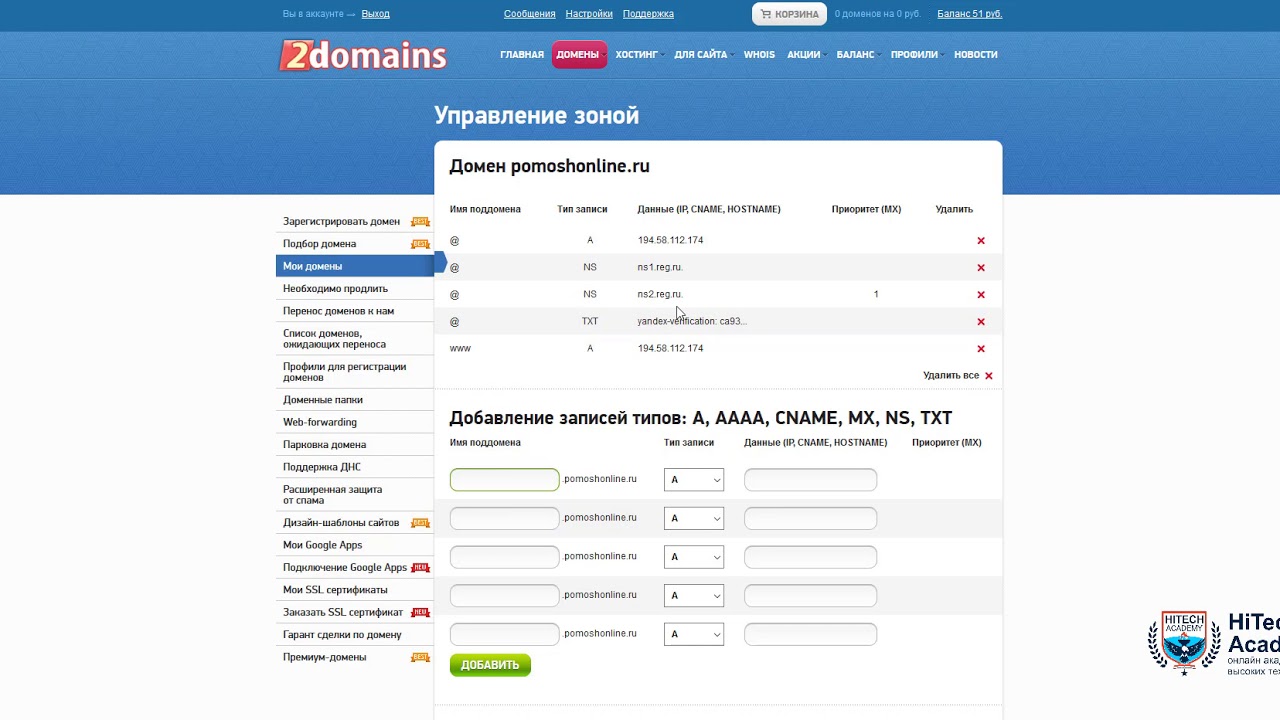
Task: Click the green Добавить button
Action: (x=490, y=665)
